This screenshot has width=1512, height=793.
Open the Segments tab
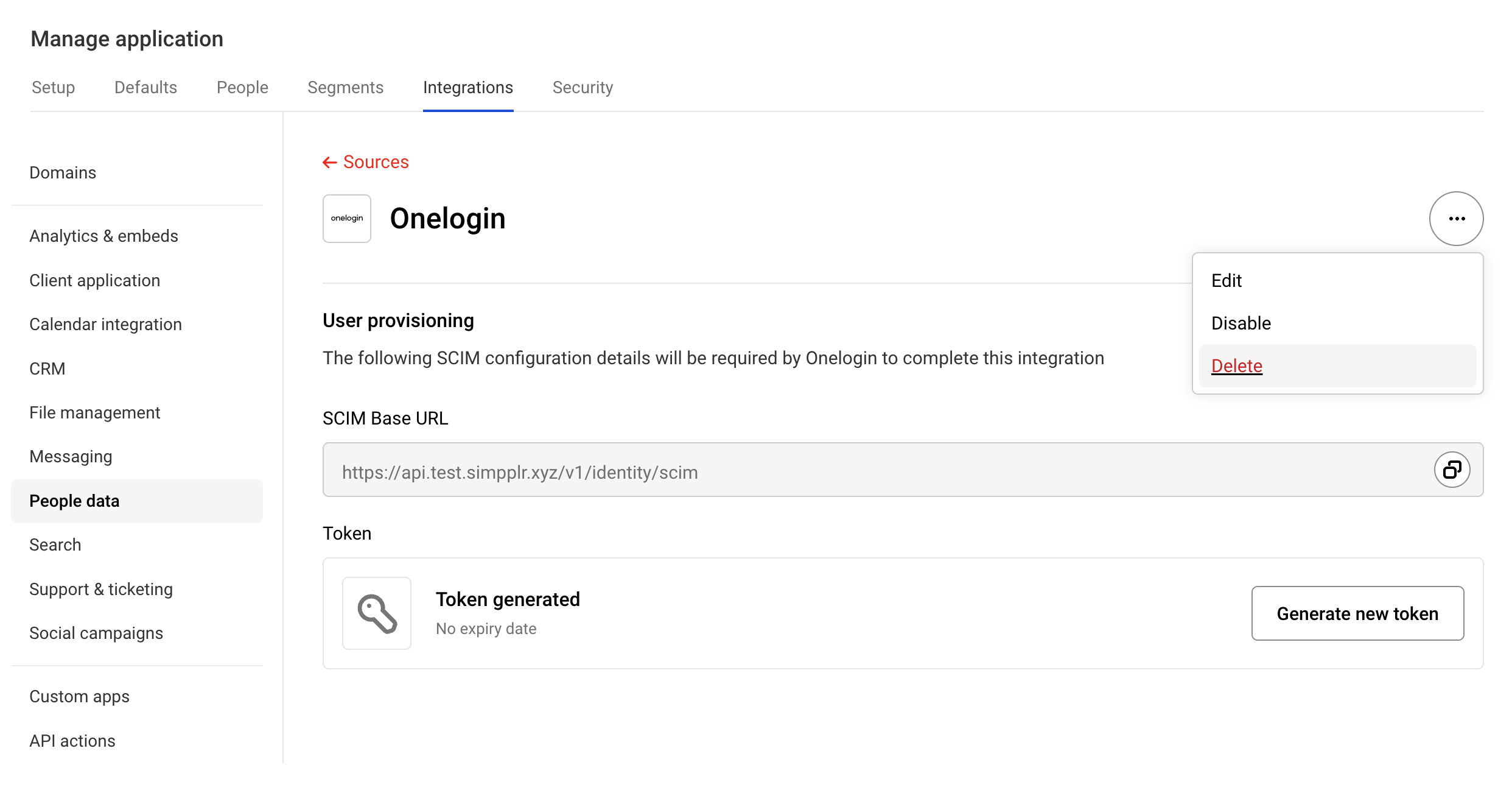click(345, 88)
